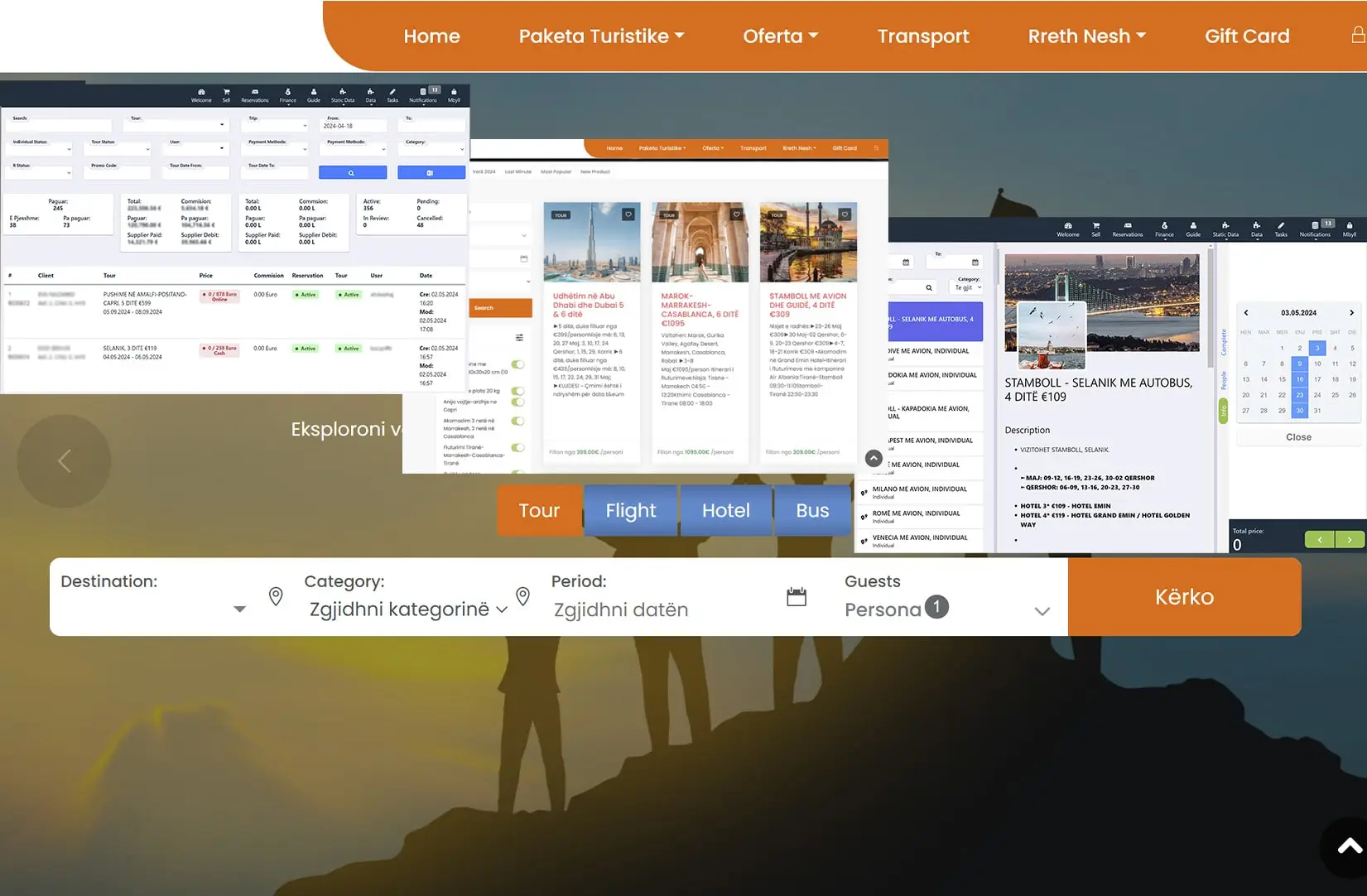Click filter sliders icon in tour listing screenshot
This screenshot has width=1367, height=896.
click(x=519, y=338)
